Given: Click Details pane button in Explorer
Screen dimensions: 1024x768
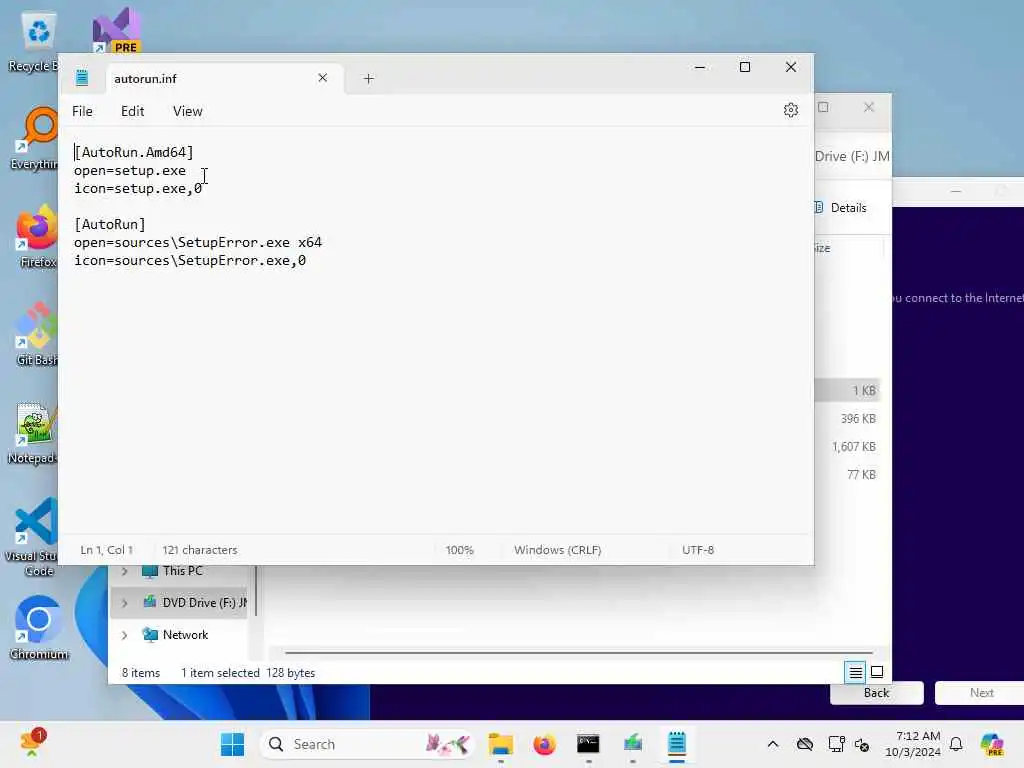Looking at the screenshot, I should [x=840, y=208].
